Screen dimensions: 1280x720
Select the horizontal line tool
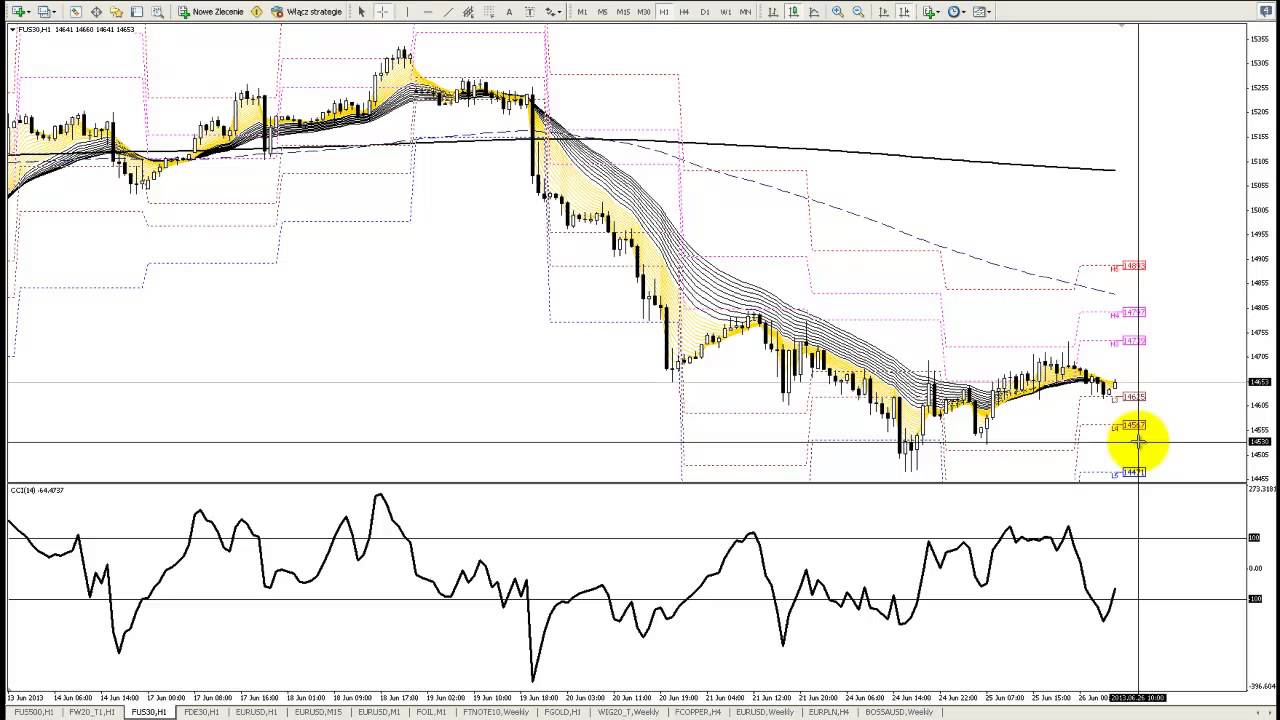(x=428, y=12)
